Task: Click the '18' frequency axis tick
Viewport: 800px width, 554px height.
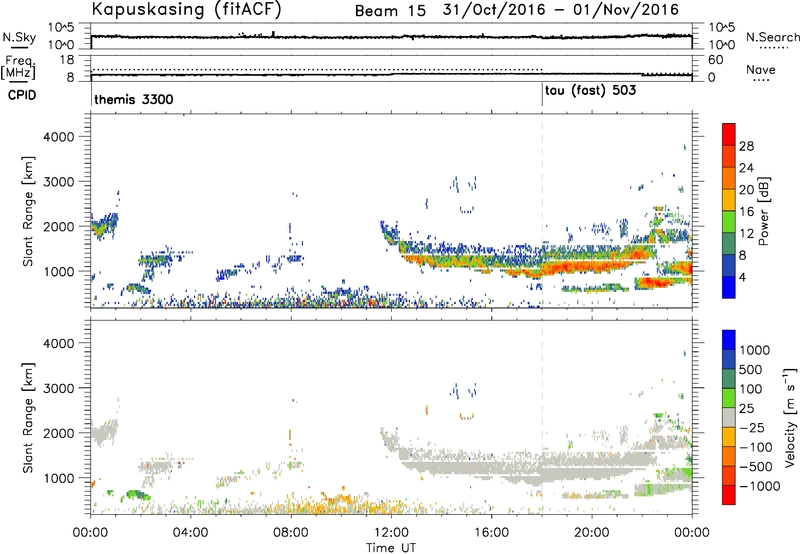Action: 67,60
